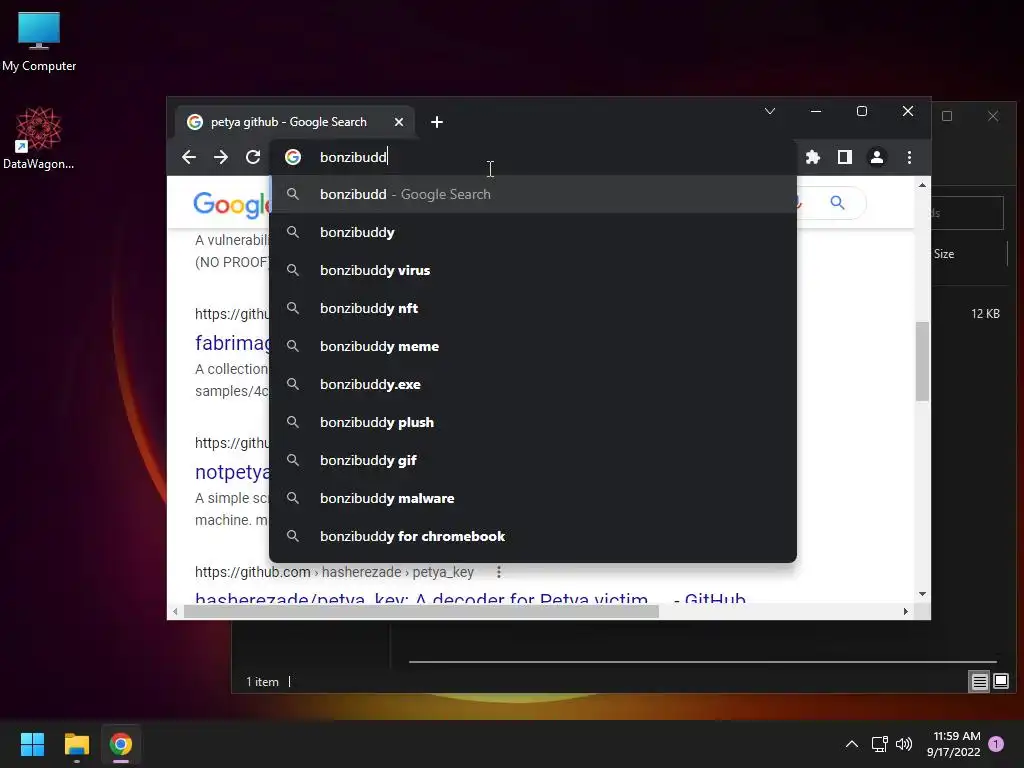Screen dimensions: 1024x768
Task: Click the Google icon in the address bar
Action: coord(293,157)
